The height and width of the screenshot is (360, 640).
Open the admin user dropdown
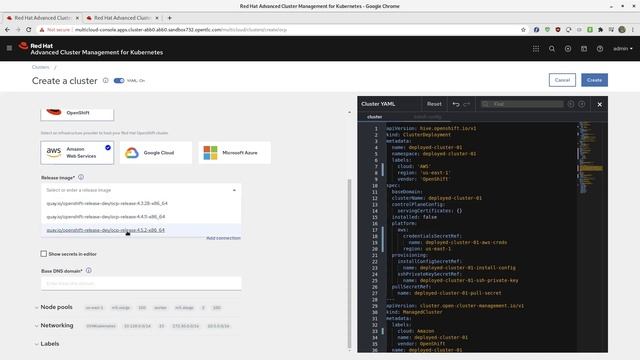pyautogui.click(x=622, y=49)
